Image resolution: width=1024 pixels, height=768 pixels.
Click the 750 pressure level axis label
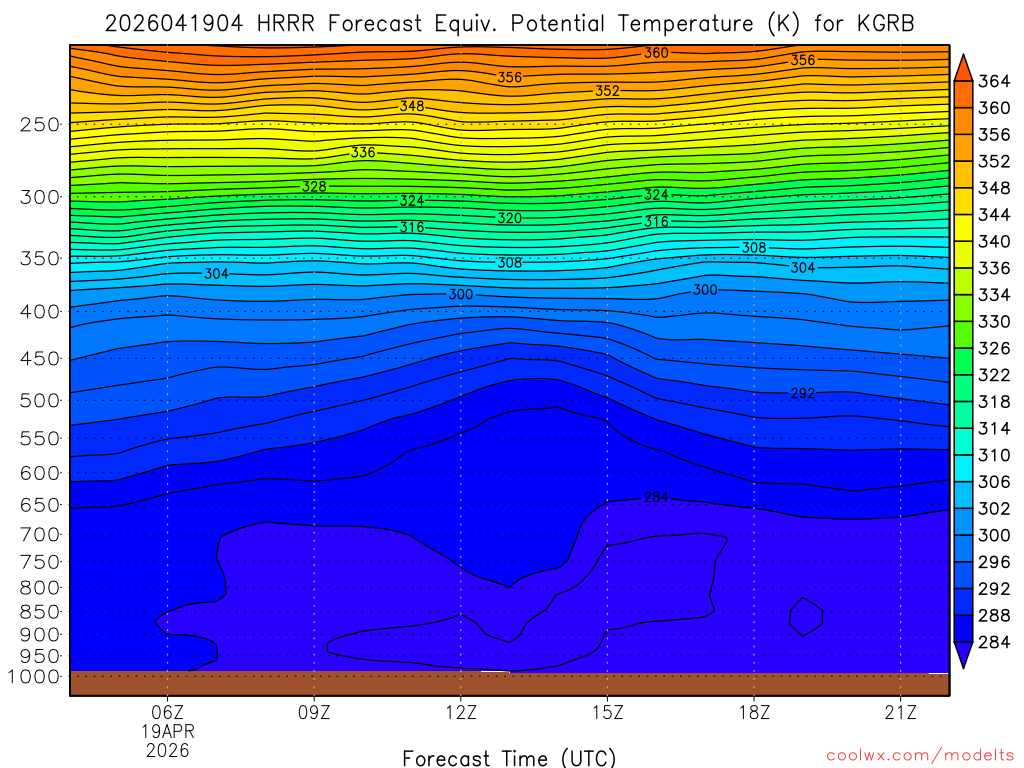tap(40, 562)
